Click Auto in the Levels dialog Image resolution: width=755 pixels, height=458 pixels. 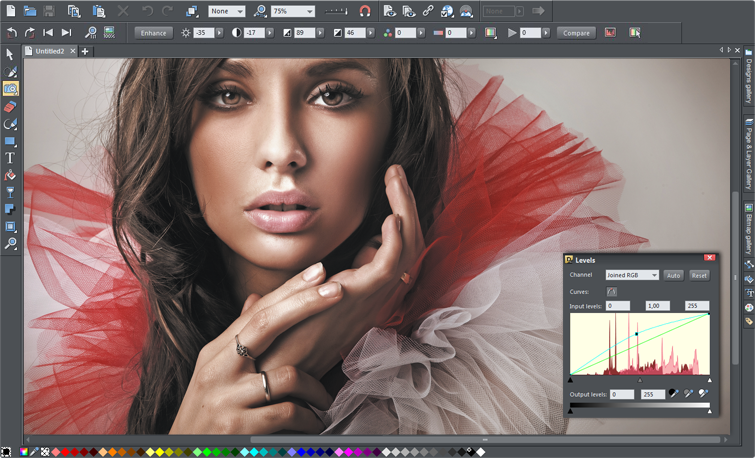tap(674, 275)
